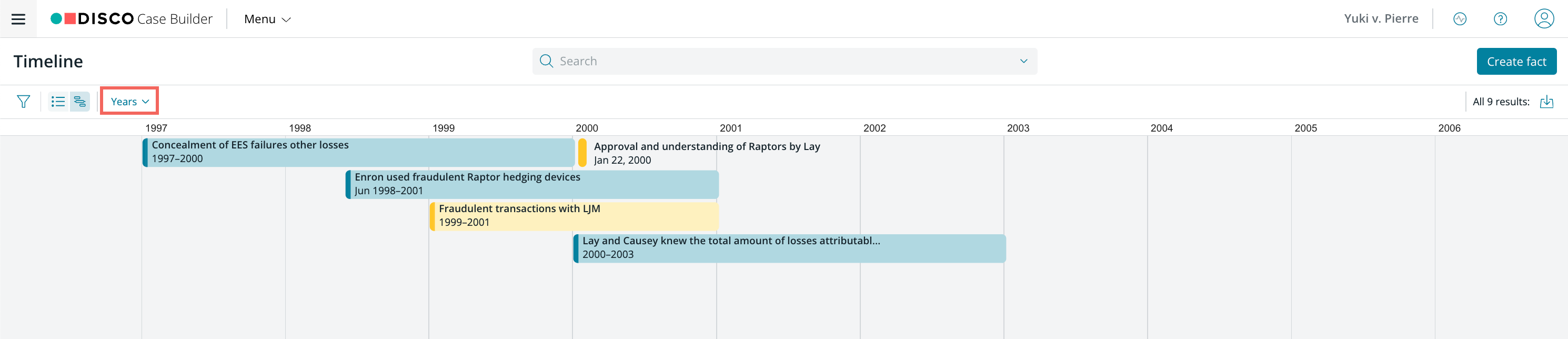Open the filter funnel icon
Viewport: 1568px width, 339px height.
tap(23, 102)
